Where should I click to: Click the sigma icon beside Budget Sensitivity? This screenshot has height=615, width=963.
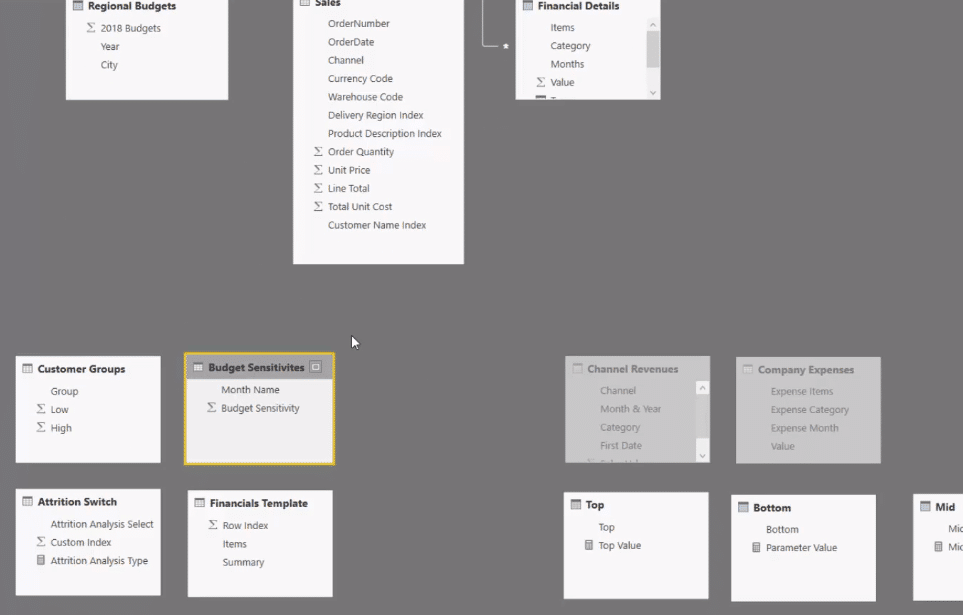click(212, 407)
